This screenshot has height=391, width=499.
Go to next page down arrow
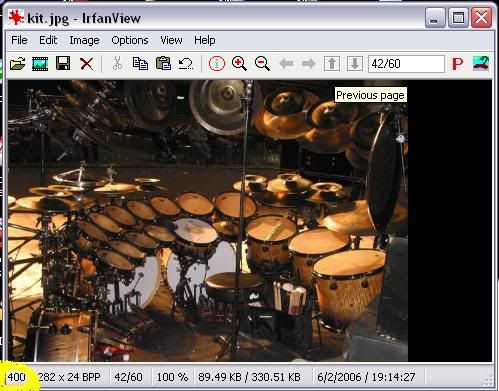tap(355, 63)
